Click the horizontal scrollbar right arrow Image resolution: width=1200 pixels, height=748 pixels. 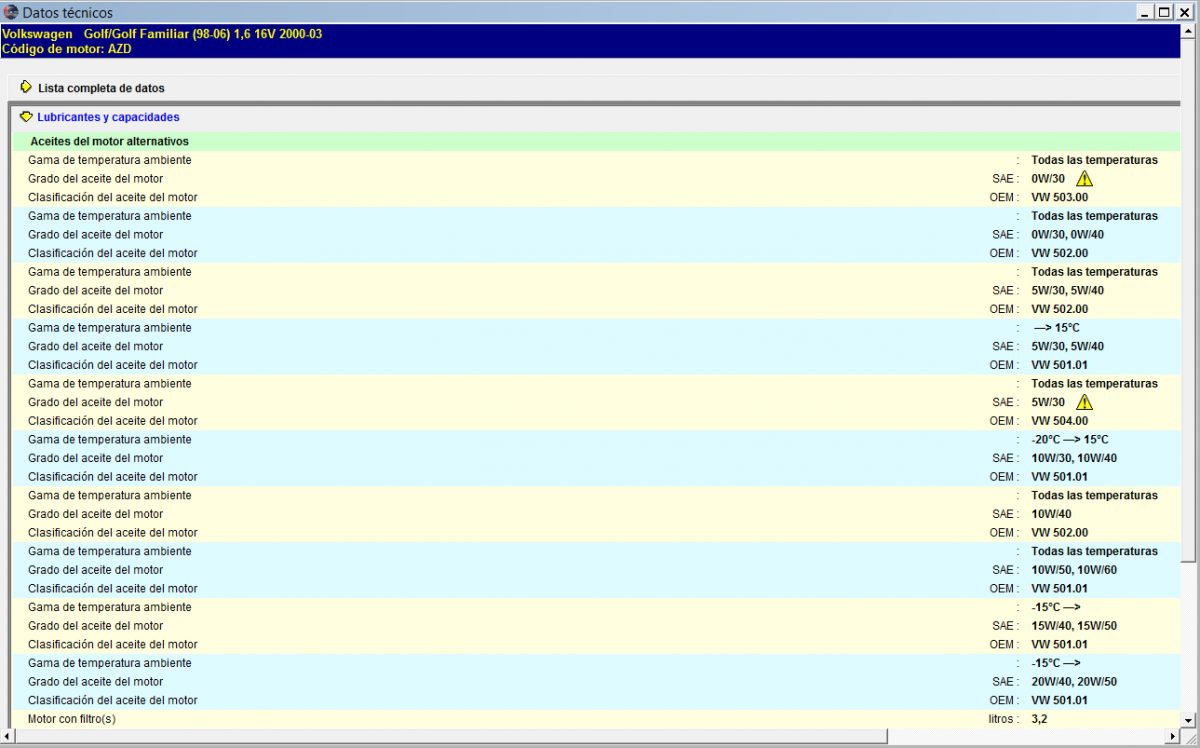point(1173,737)
